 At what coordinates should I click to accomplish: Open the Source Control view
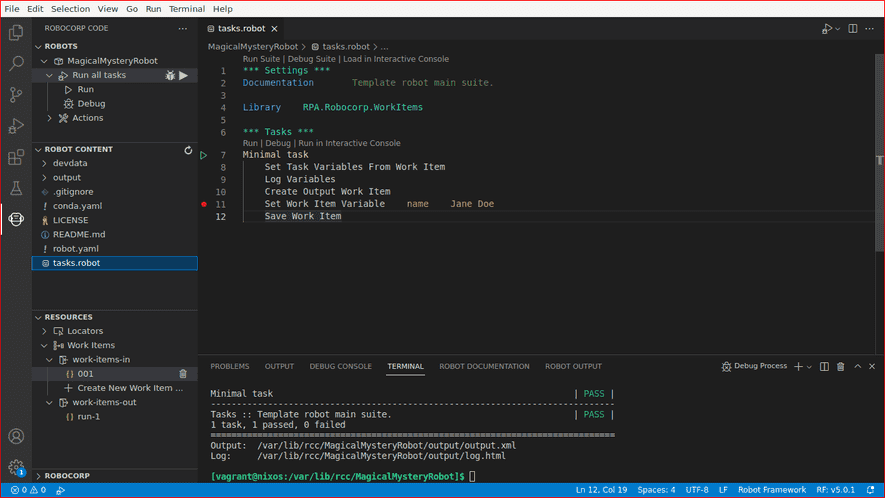click(x=16, y=95)
